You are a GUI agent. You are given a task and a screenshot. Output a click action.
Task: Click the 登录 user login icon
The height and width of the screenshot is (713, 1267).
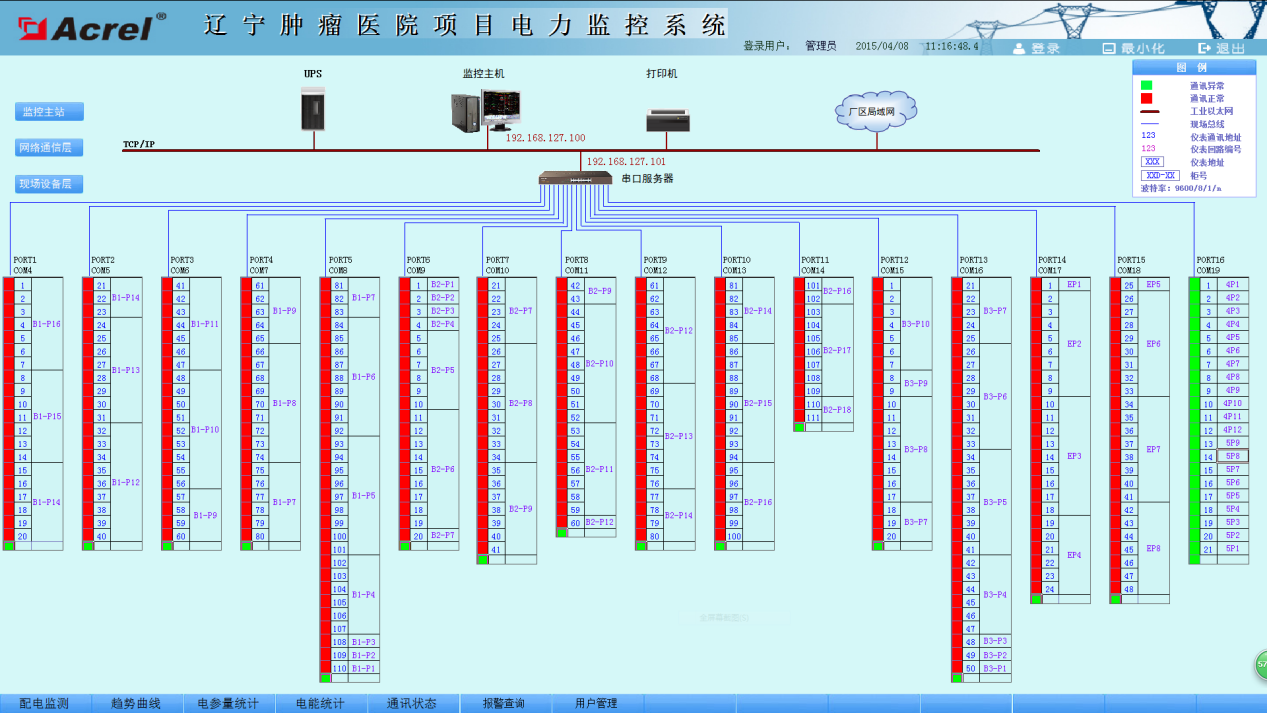click(1020, 48)
